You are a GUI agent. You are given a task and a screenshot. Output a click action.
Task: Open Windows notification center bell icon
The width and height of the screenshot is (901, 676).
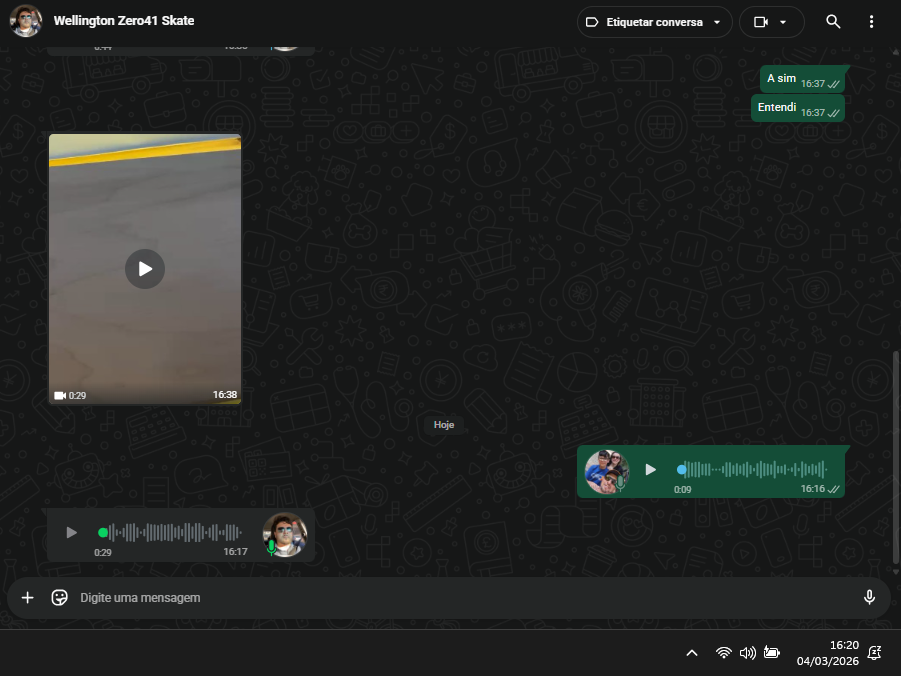tap(874, 653)
